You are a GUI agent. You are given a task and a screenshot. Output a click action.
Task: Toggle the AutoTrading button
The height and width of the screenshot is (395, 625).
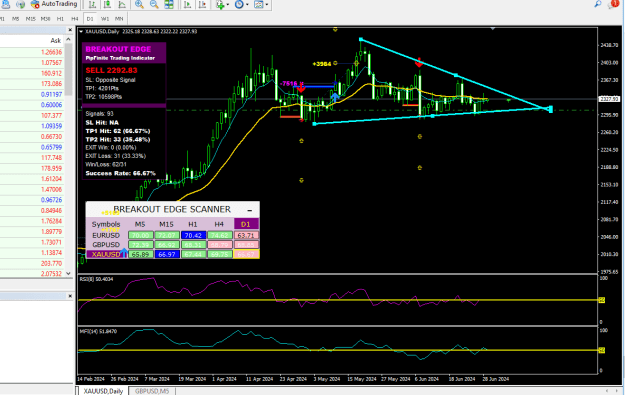pyautogui.click(x=54, y=4)
